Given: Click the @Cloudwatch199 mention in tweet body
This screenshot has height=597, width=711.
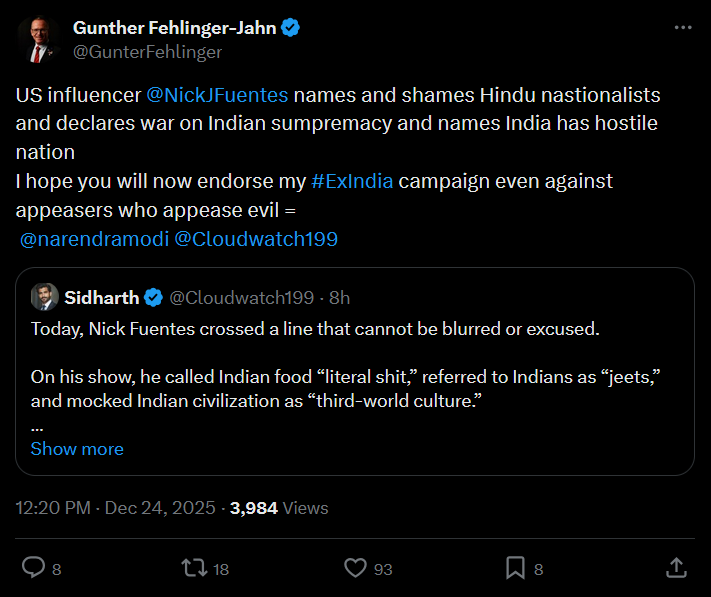Looking at the screenshot, I should point(256,239).
